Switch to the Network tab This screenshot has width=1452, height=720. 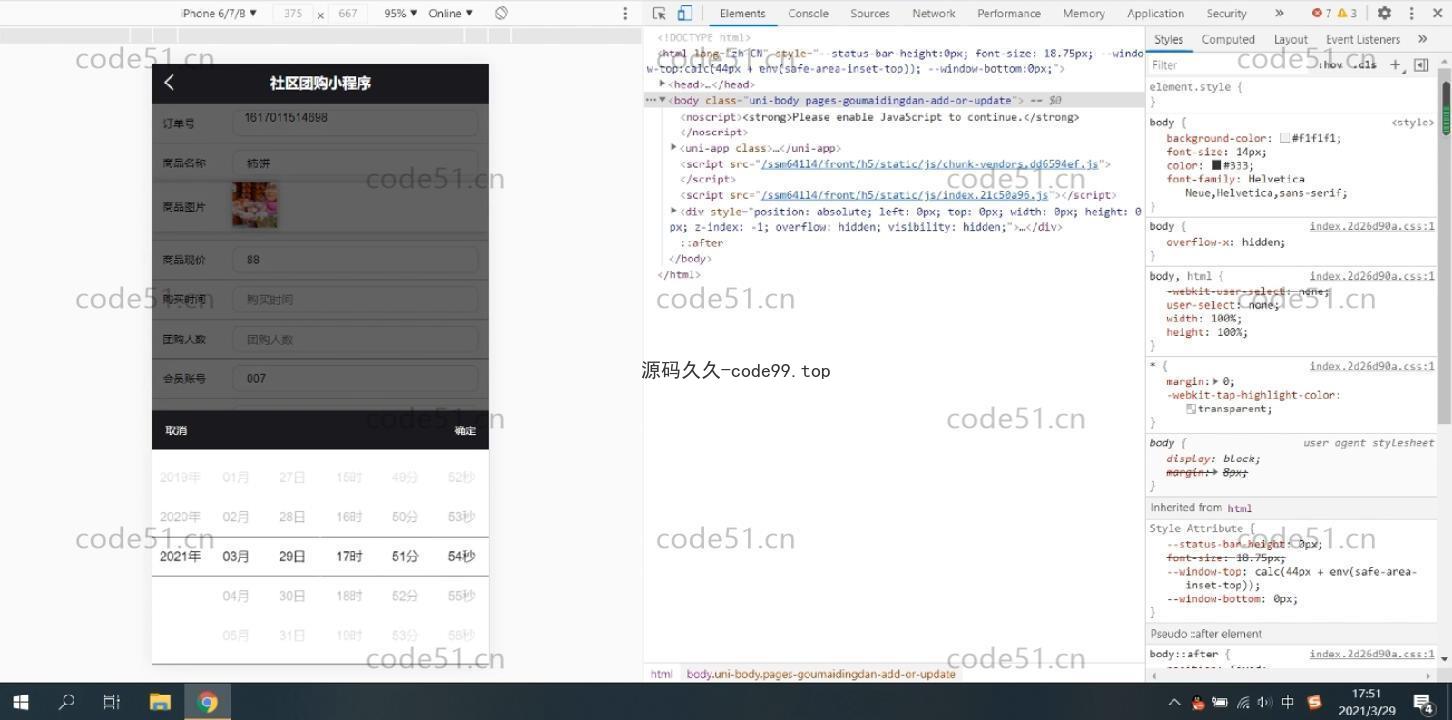pos(934,13)
